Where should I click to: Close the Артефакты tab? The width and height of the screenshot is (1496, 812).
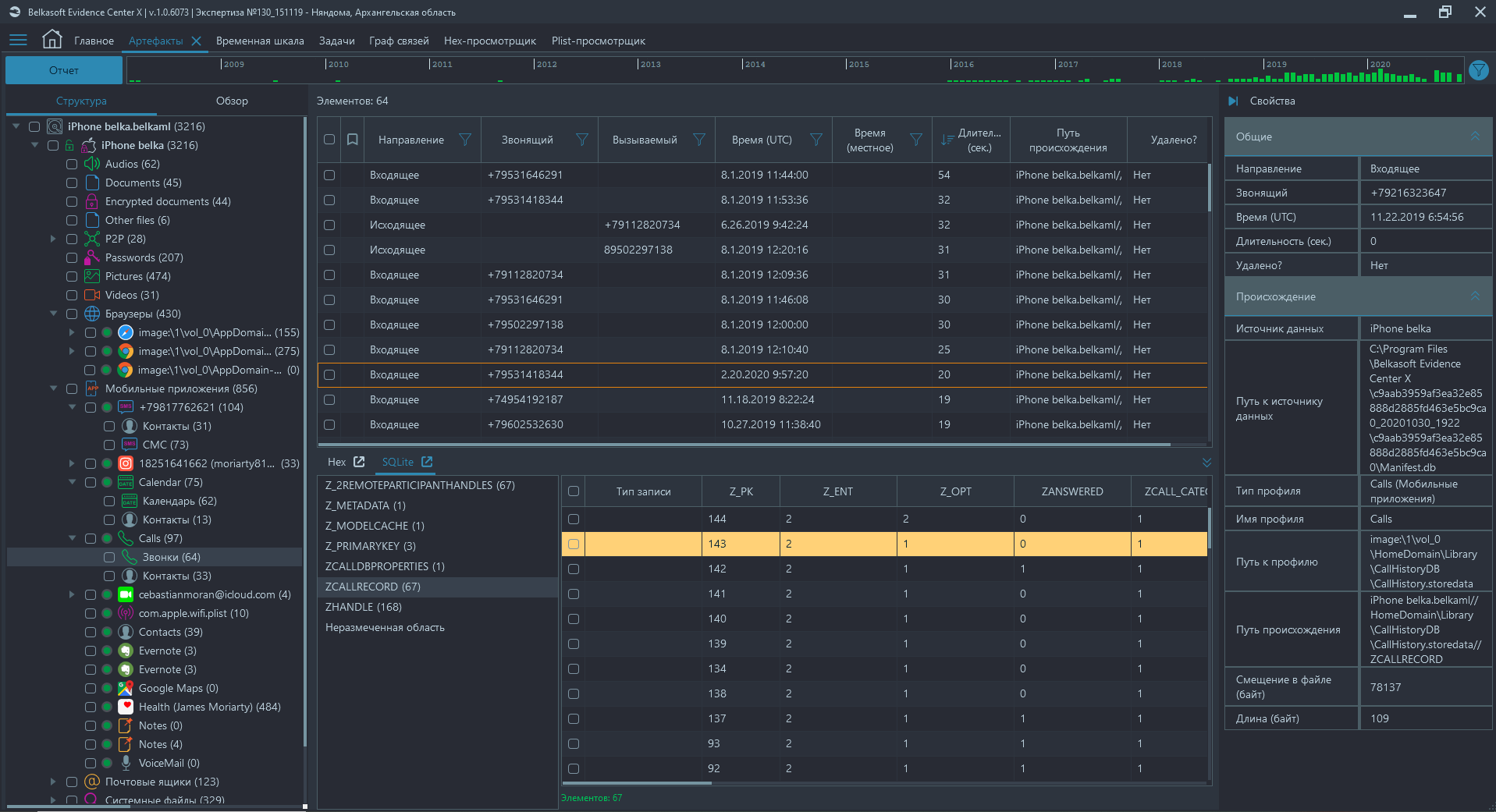click(x=196, y=41)
